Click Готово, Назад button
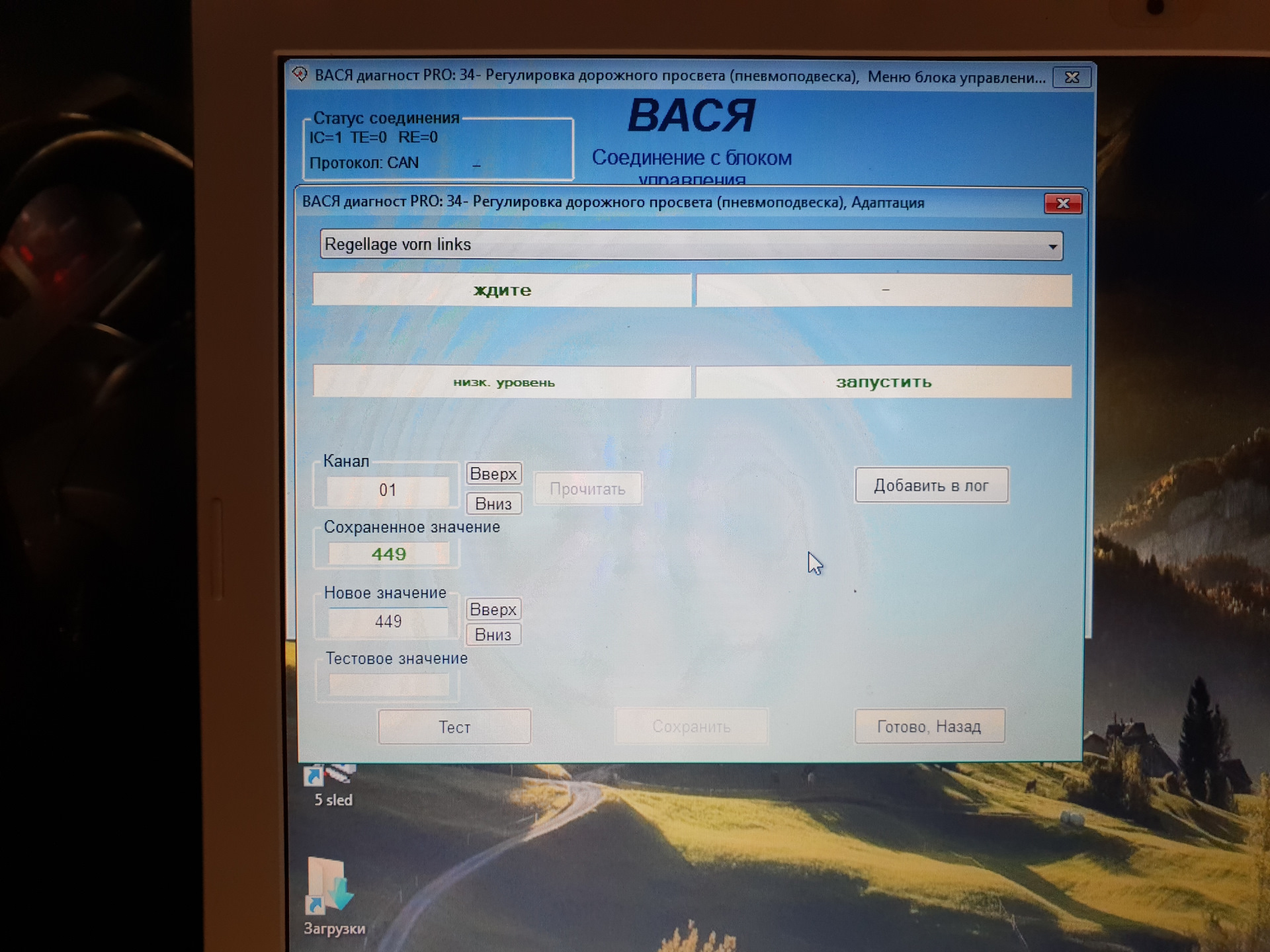1270x952 pixels. (x=929, y=727)
